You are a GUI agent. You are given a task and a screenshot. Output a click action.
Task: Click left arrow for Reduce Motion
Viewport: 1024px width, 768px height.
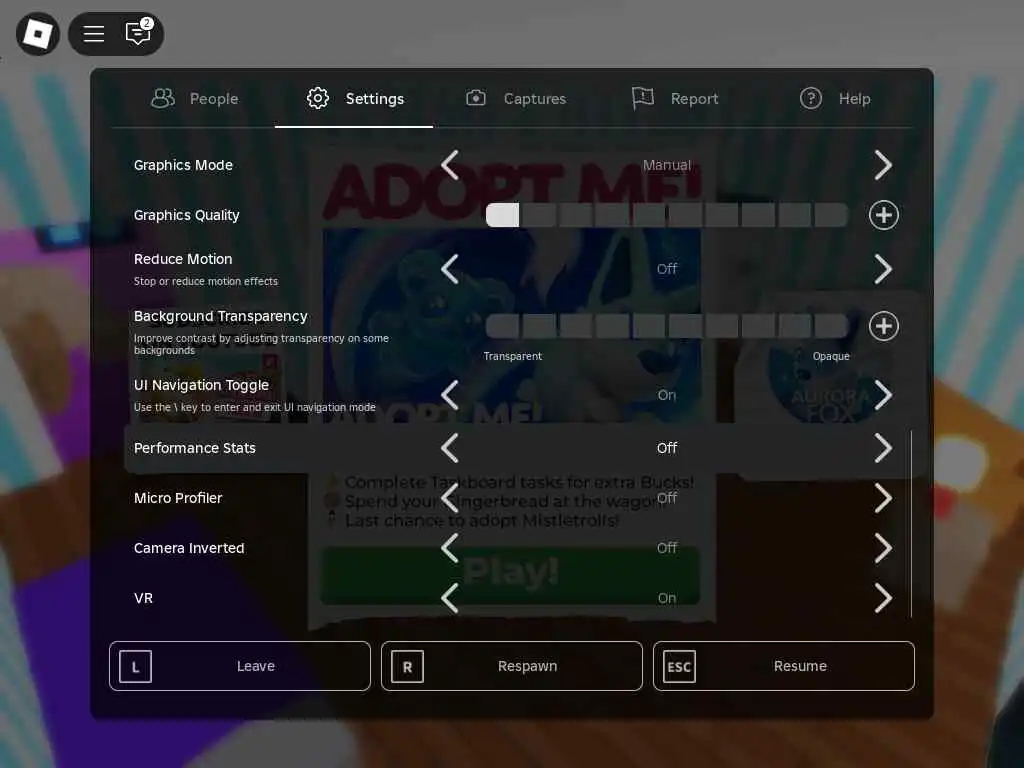point(450,269)
